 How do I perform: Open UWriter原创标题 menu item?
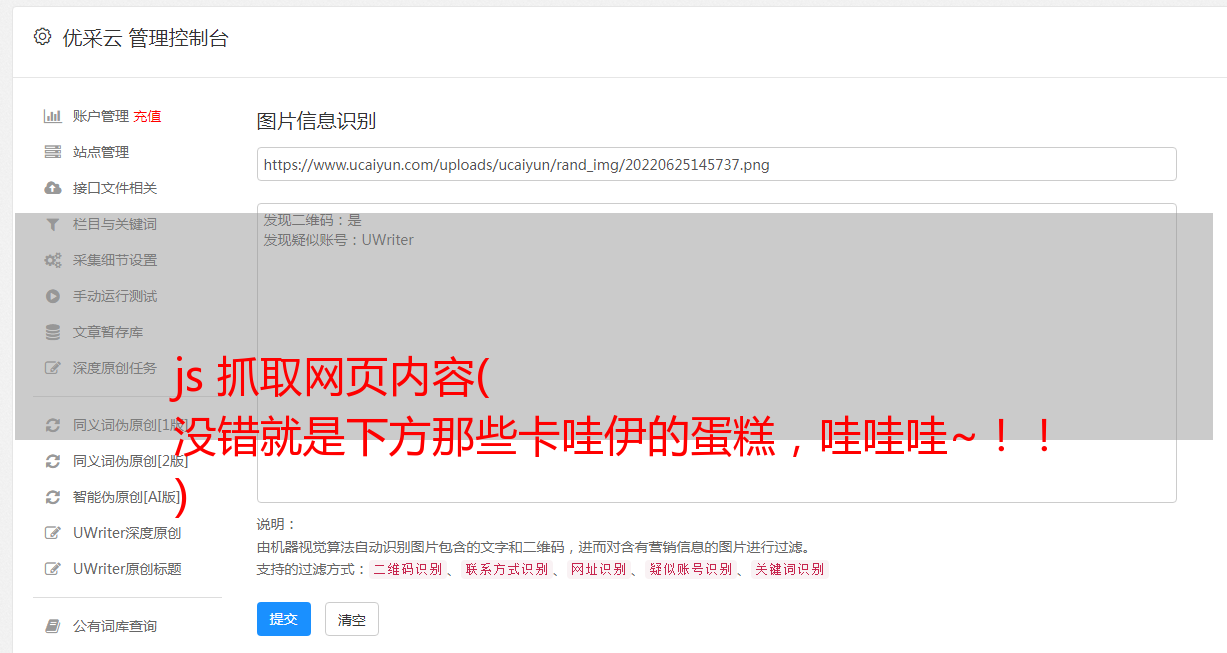click(127, 569)
